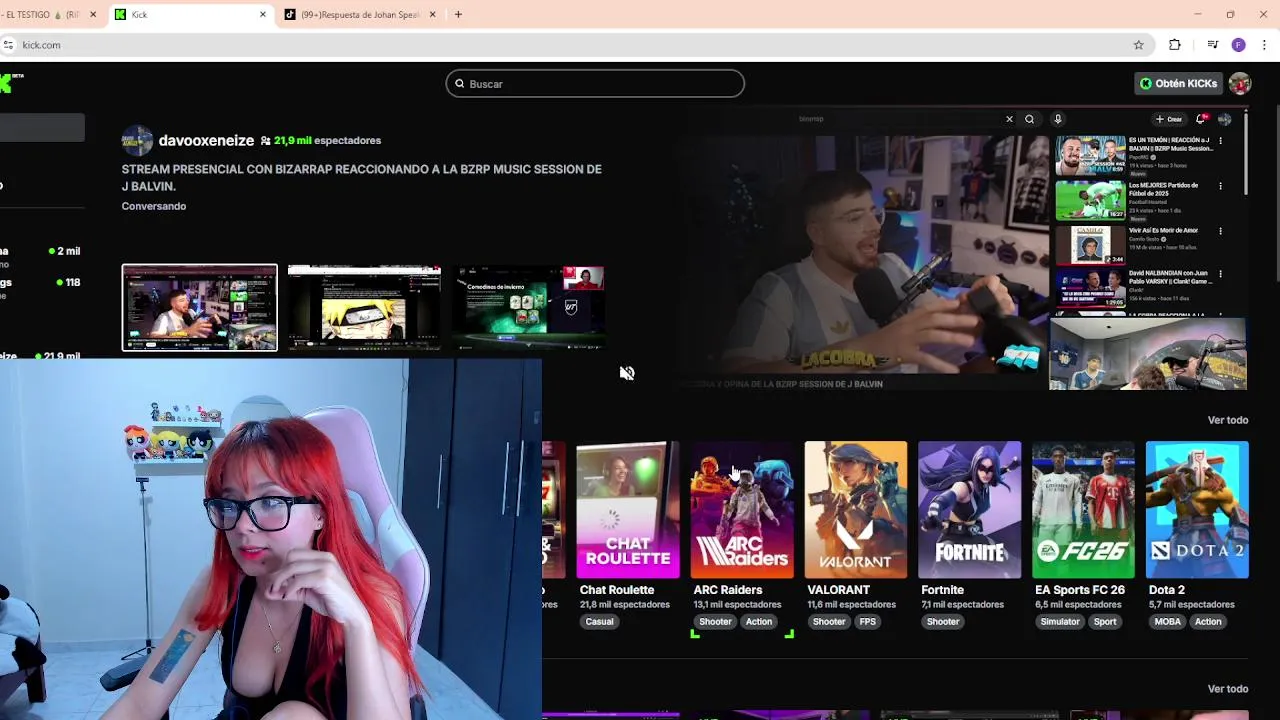Open the VALORANT category cover
Screen dimensions: 1280x720
point(856,510)
